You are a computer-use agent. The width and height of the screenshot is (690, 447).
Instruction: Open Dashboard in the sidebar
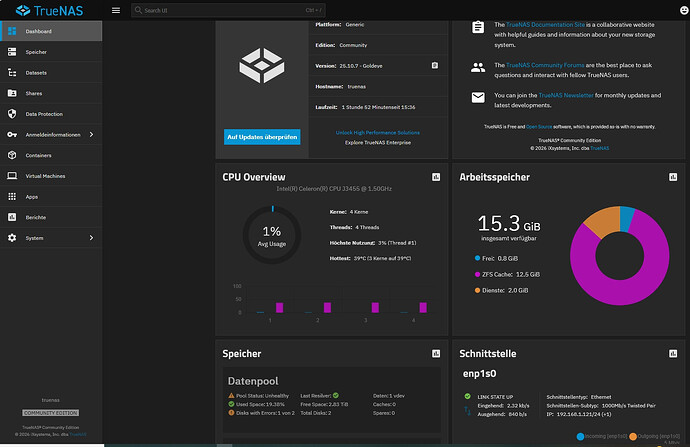(x=51, y=31)
